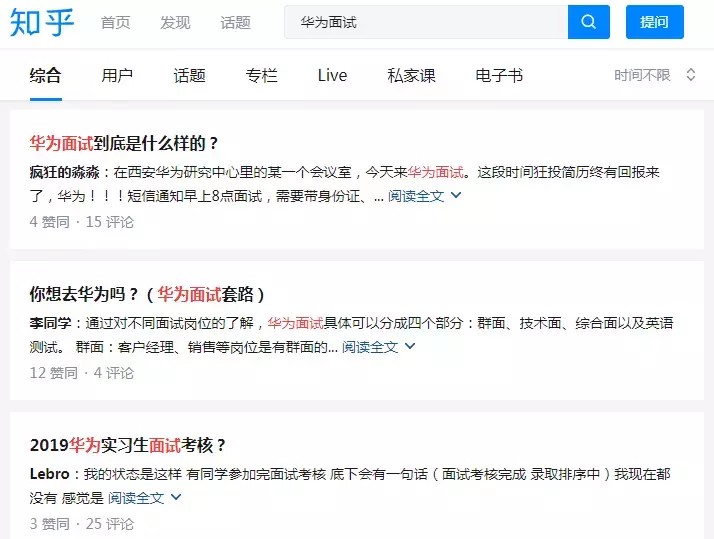Expand 阅读全文 in Lebro answer
This screenshot has width=714, height=539.
click(x=136, y=498)
